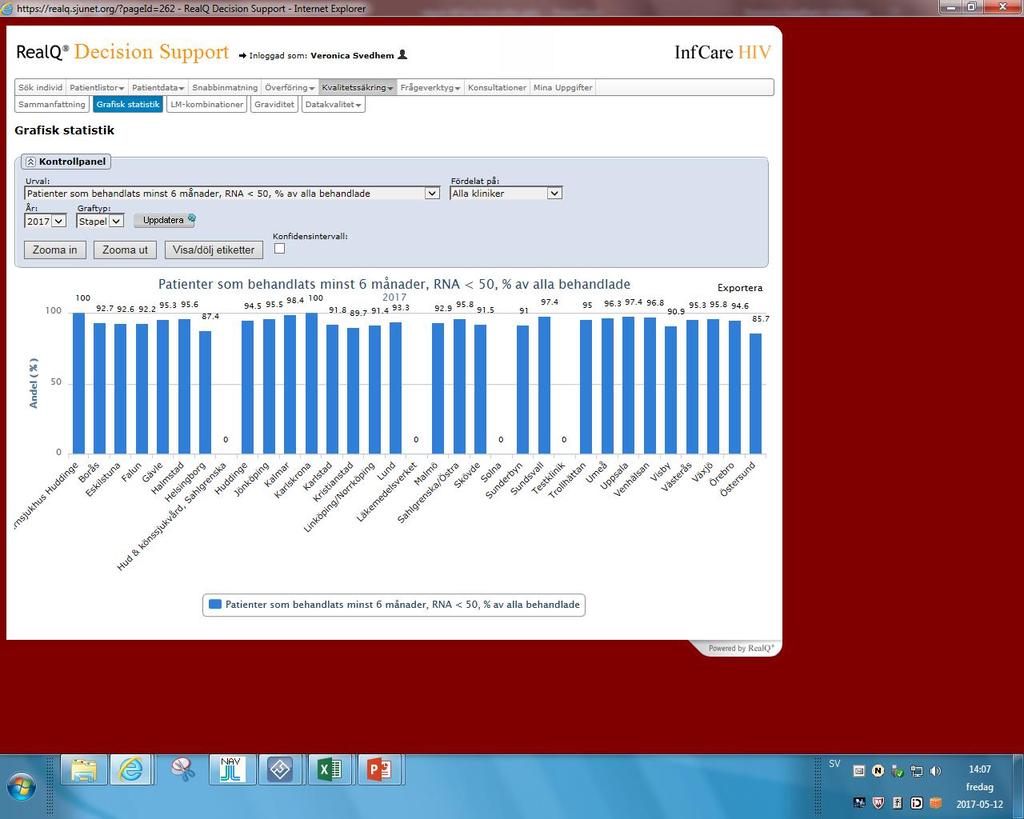1024x819 pixels.
Task: Click the Kontrollpanel header label
Action: [72, 161]
